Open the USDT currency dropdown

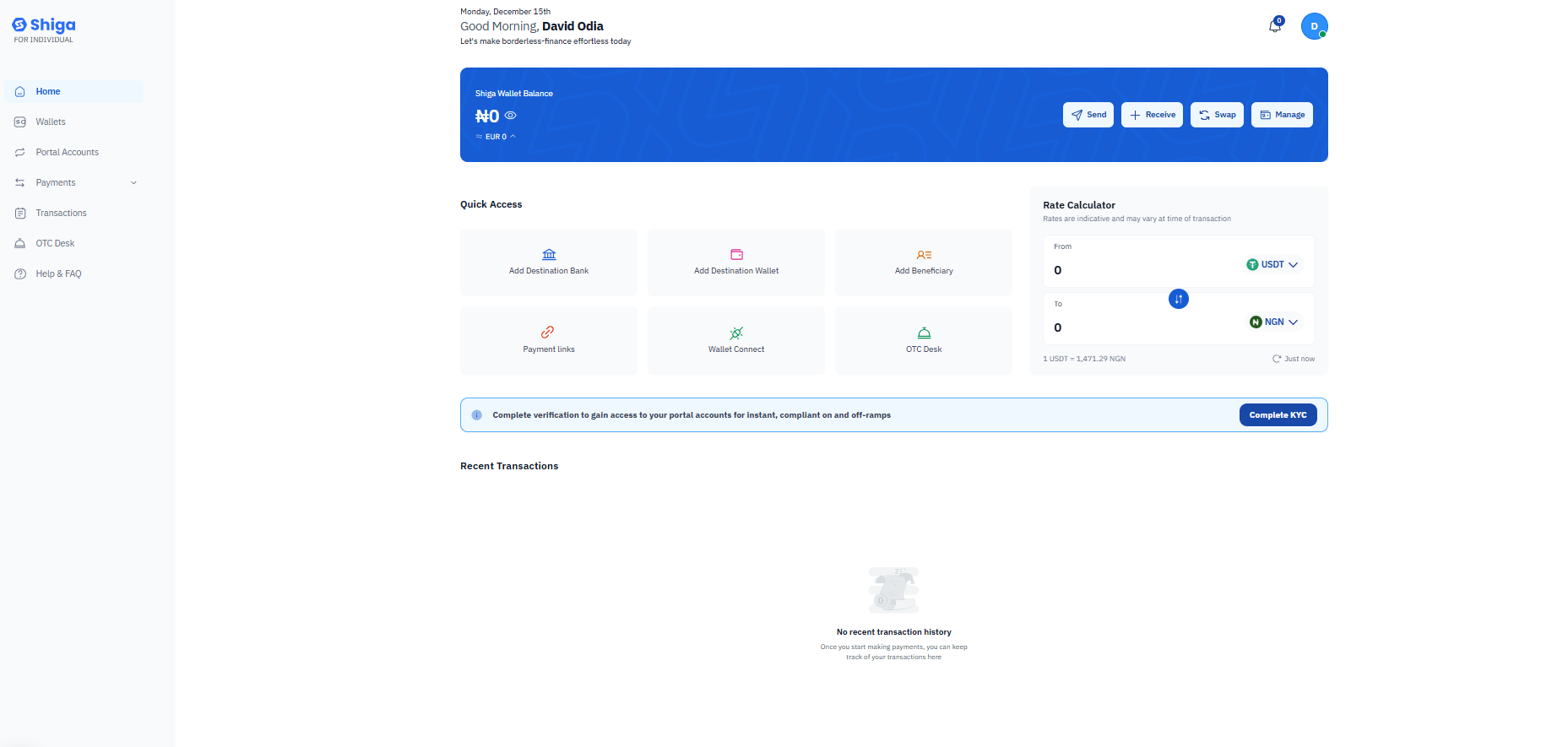[1272, 264]
